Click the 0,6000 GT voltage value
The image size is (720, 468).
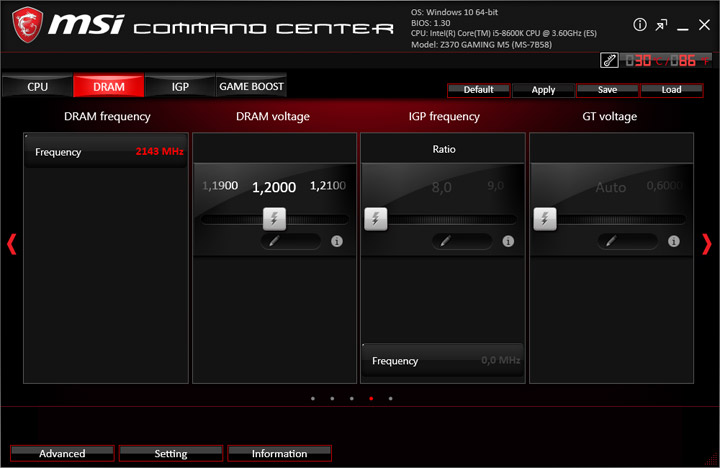664,186
